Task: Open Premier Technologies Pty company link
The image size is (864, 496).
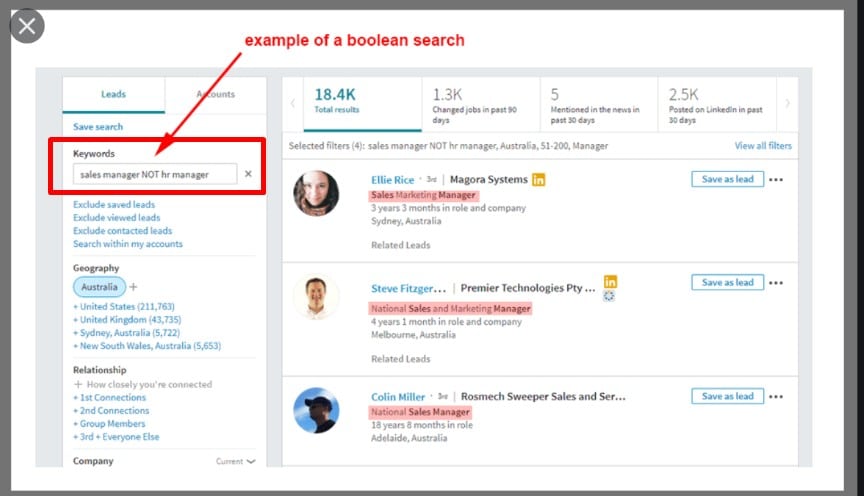Action: pos(528,288)
